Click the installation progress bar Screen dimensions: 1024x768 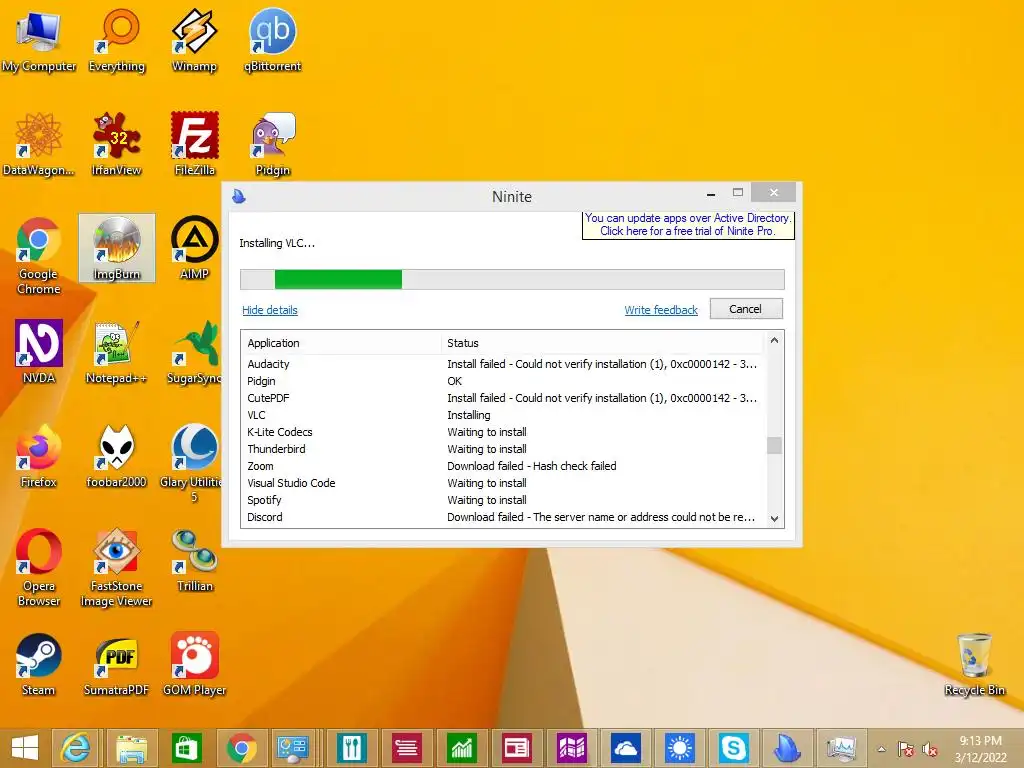tap(512, 280)
